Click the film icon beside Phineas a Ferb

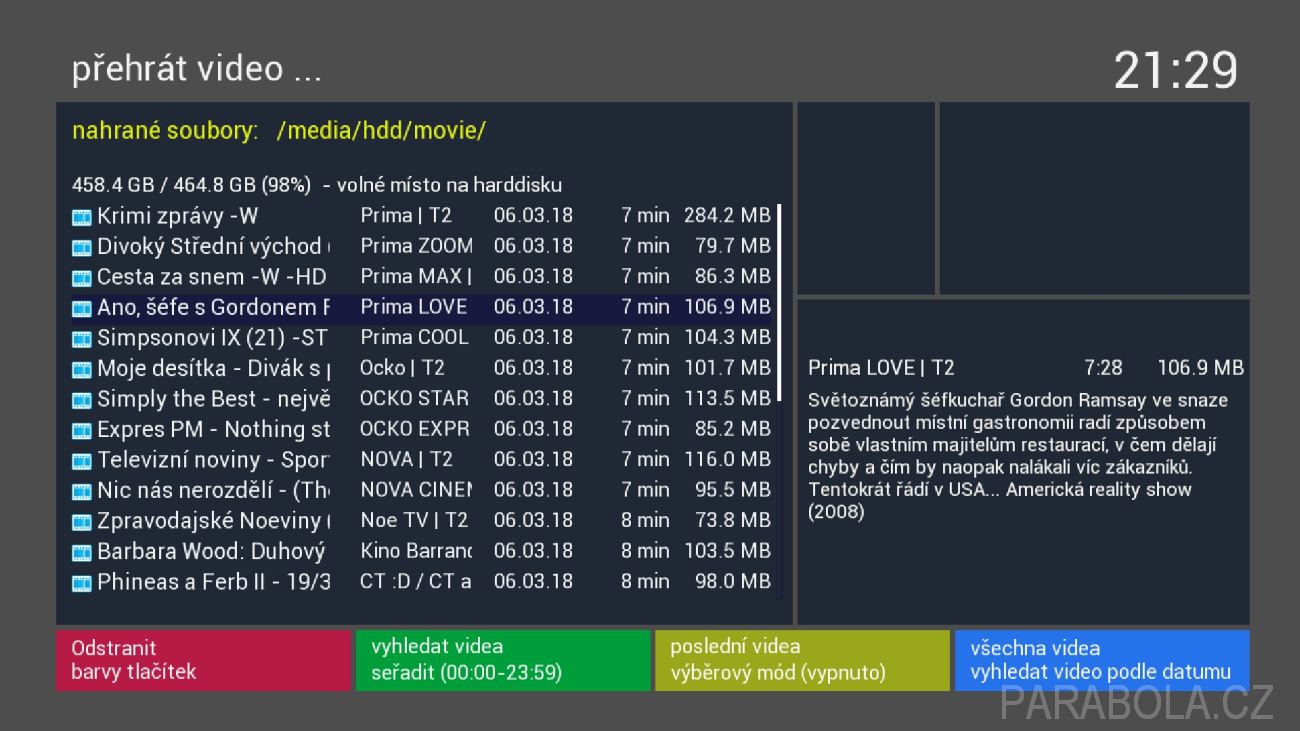coord(81,583)
